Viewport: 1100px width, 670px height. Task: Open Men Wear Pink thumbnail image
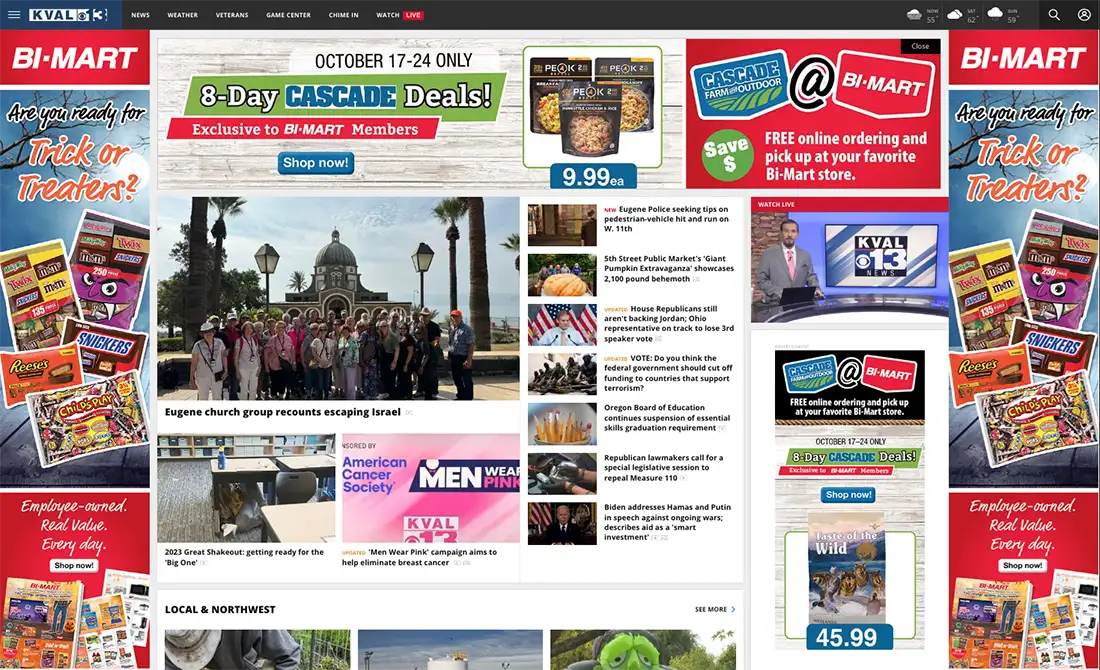431,488
